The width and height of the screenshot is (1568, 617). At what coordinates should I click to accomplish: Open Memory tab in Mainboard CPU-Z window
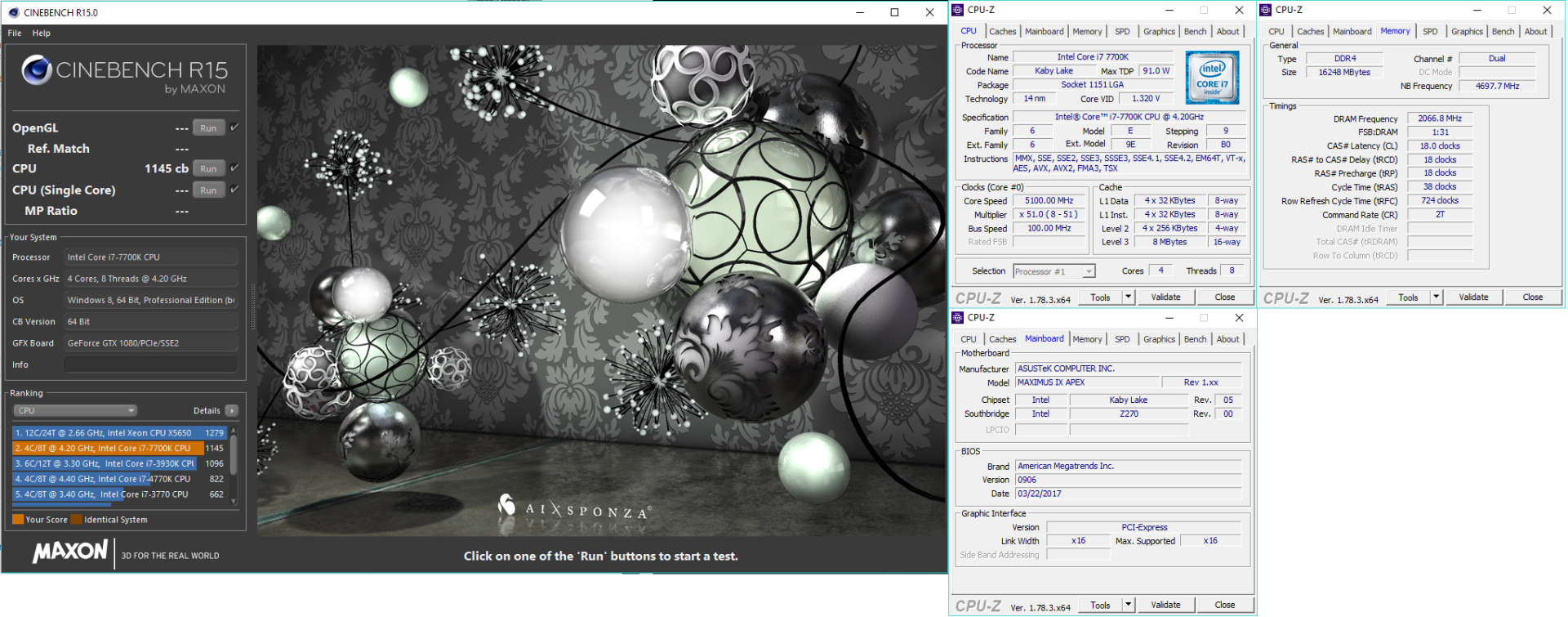click(1087, 339)
